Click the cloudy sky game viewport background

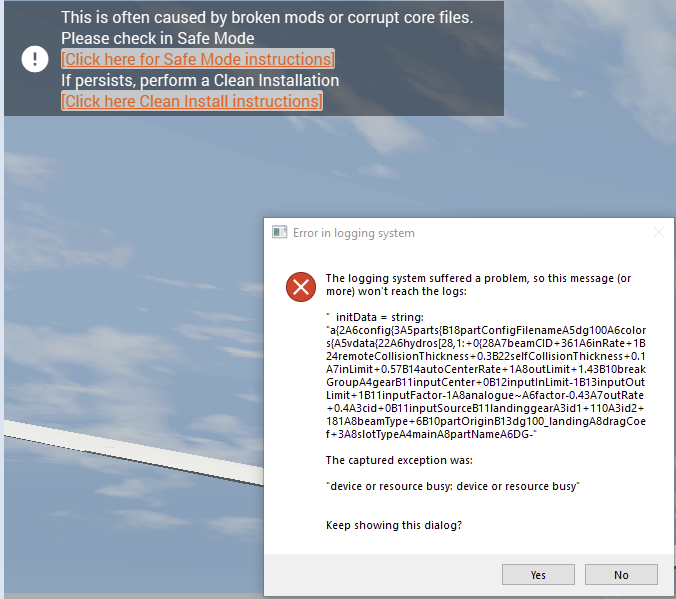(129, 259)
